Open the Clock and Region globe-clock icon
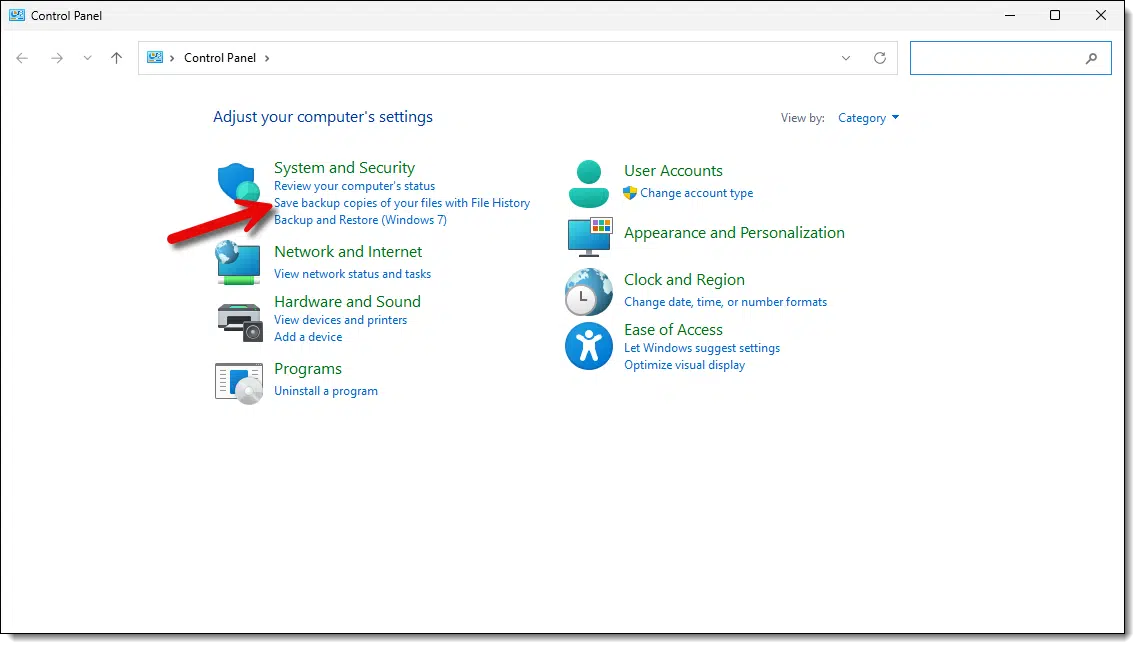The width and height of the screenshot is (1140, 649). 589,292
